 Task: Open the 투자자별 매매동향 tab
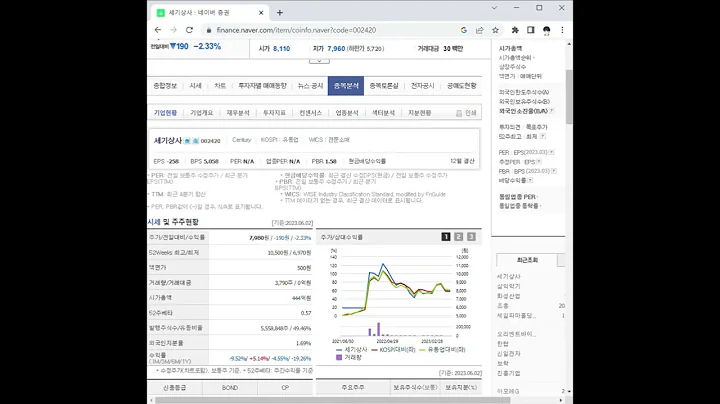pos(262,86)
